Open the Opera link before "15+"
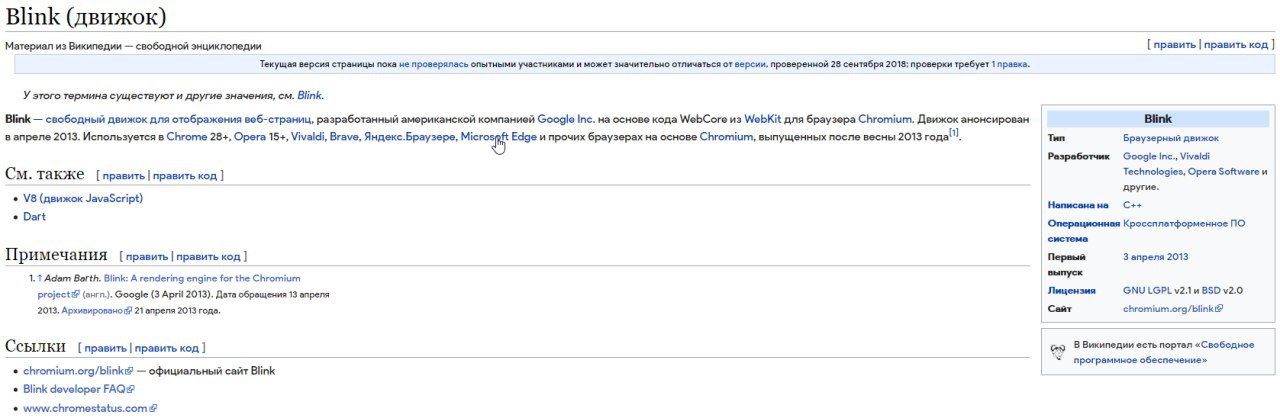This screenshot has height=418, width=1280. (250, 136)
